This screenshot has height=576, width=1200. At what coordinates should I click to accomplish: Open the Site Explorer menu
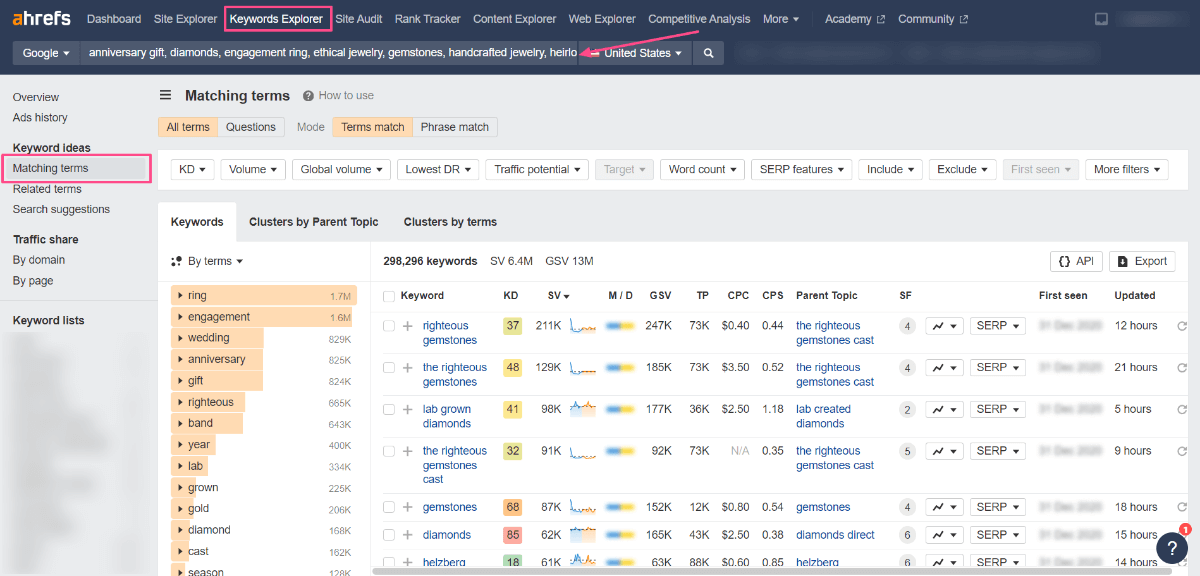pos(185,19)
